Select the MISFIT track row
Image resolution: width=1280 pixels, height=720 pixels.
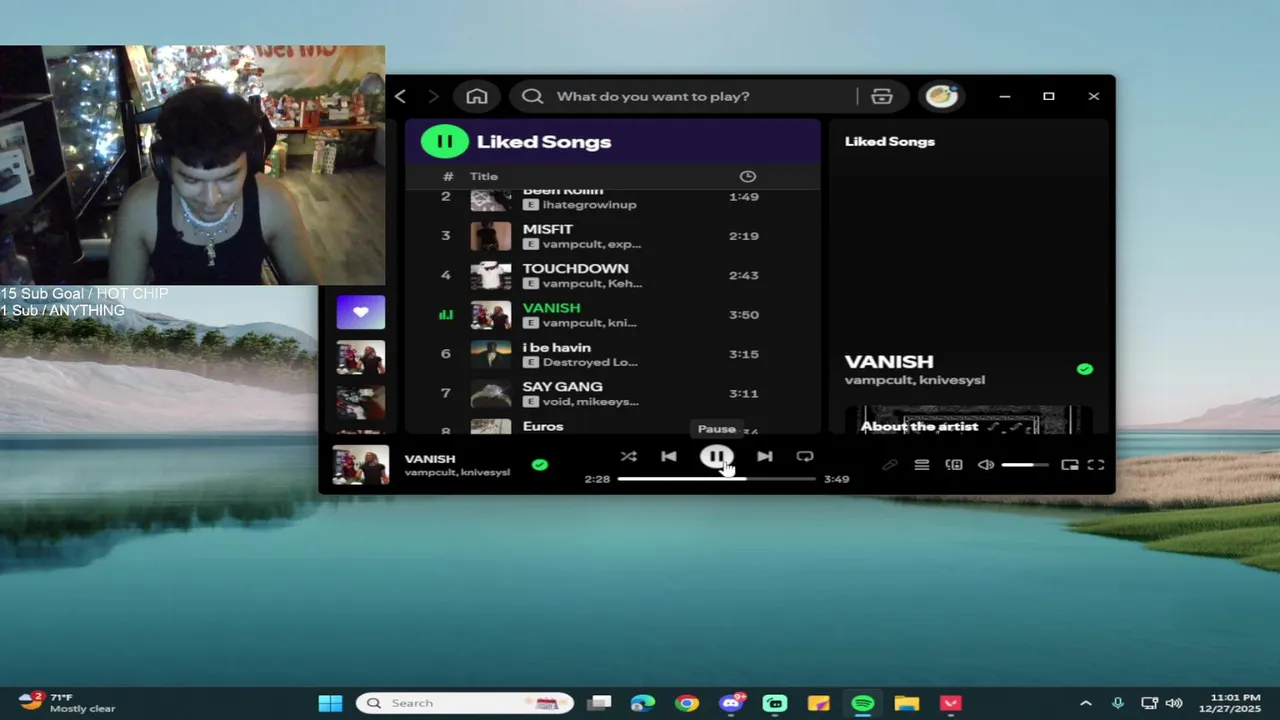(x=612, y=236)
